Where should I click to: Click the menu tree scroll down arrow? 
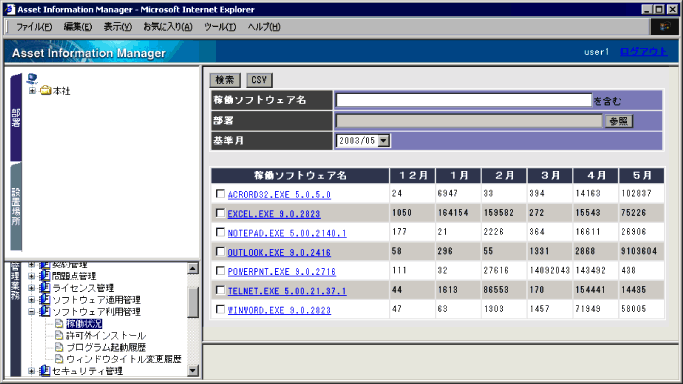point(193,371)
